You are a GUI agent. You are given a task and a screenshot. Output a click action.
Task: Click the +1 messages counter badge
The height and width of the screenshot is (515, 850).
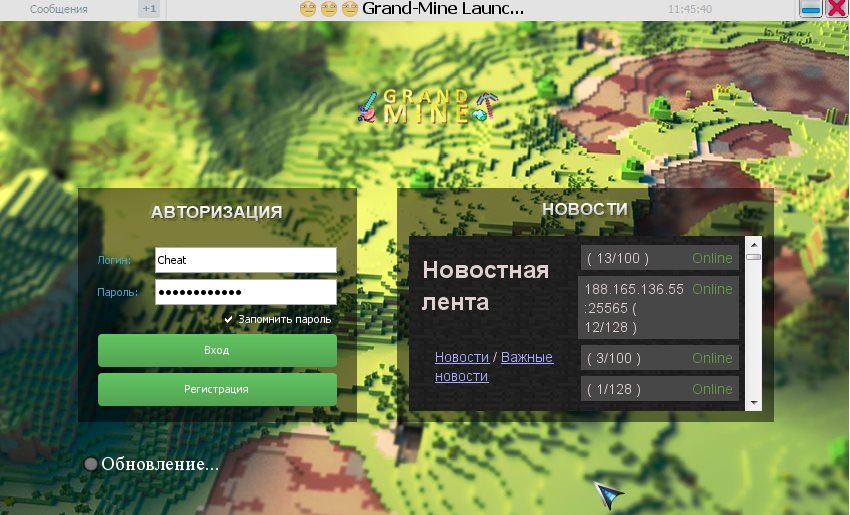click(149, 9)
